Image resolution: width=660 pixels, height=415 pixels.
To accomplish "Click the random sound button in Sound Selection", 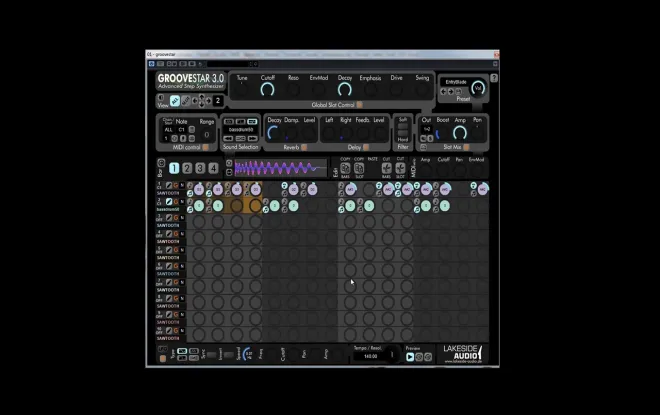I will [x=240, y=138].
